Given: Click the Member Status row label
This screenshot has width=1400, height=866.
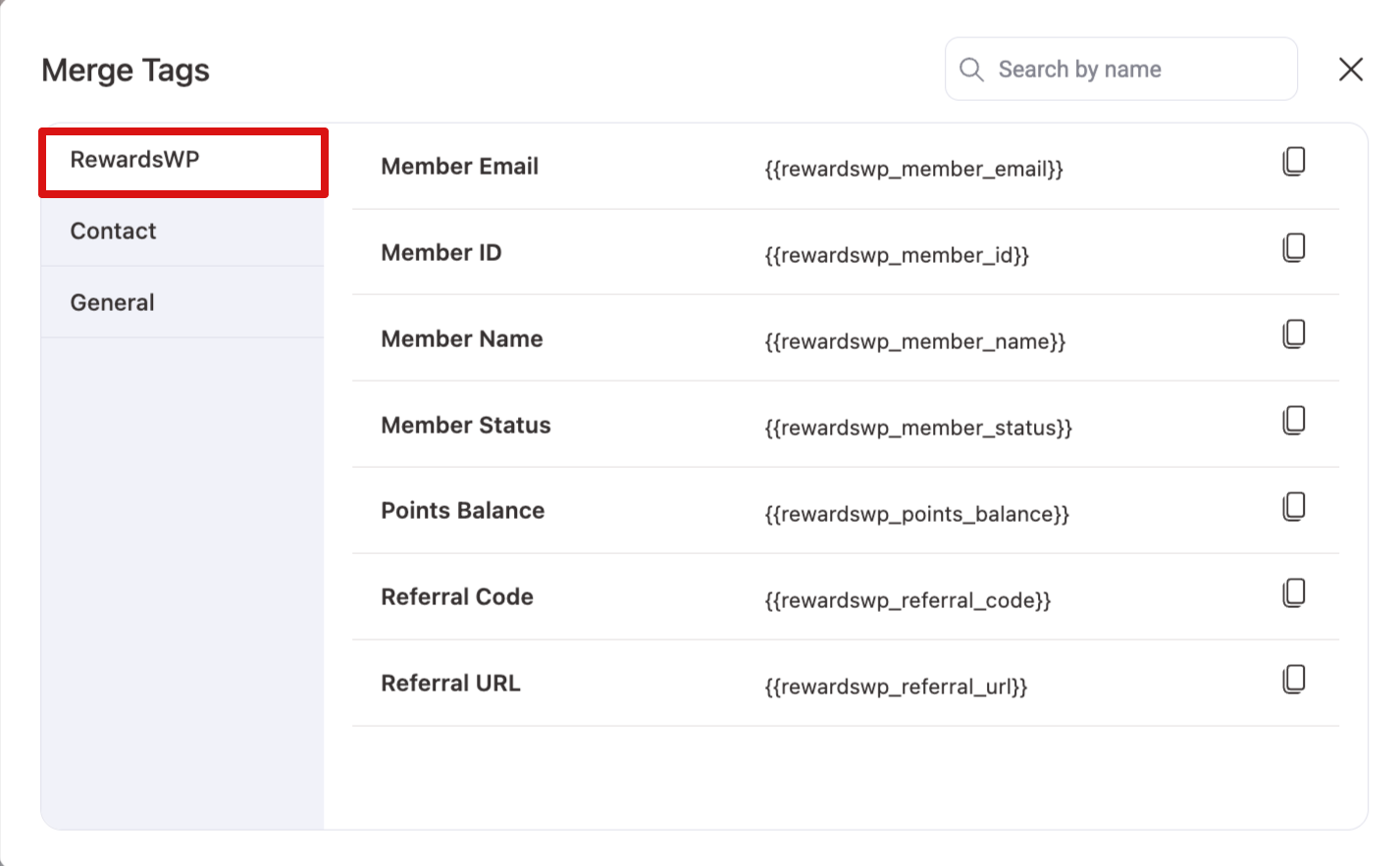Looking at the screenshot, I should [466, 425].
